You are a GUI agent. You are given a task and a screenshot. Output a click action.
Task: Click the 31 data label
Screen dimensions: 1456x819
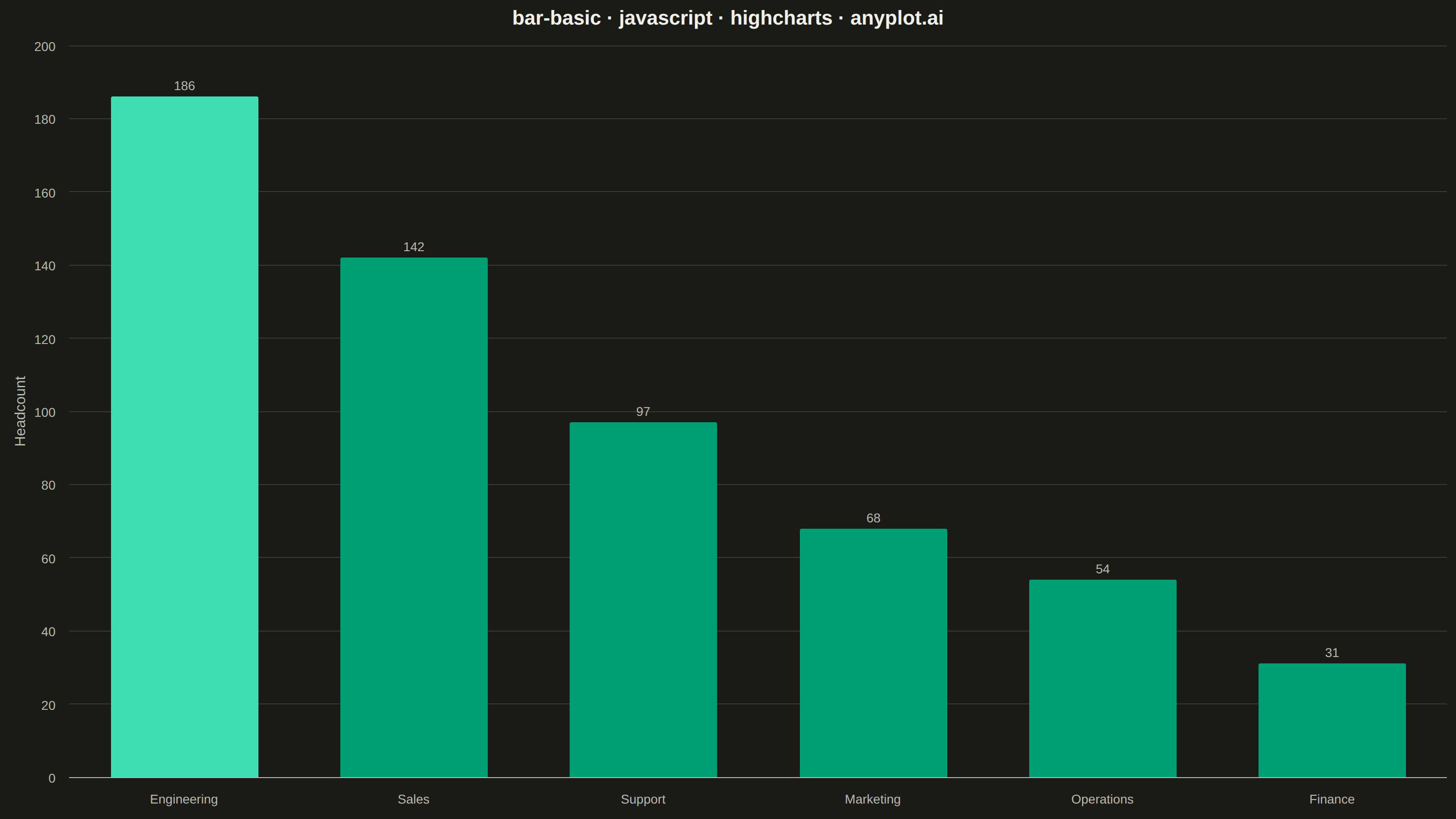tap(1332, 653)
